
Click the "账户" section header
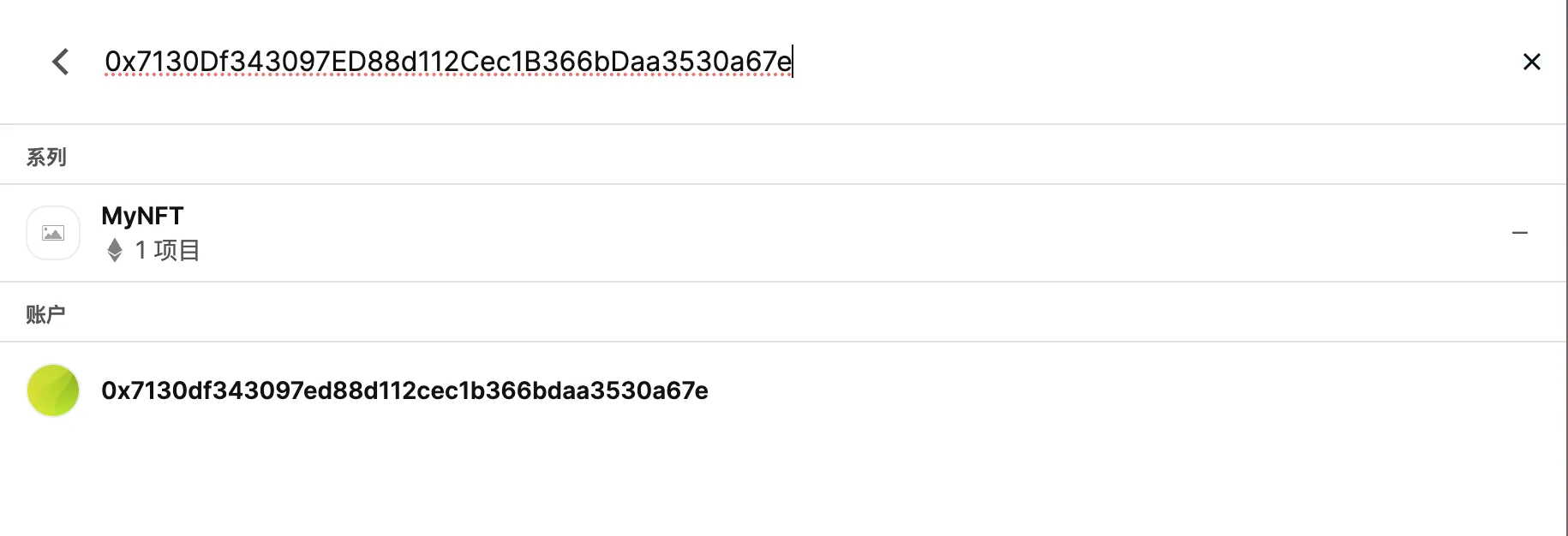click(x=45, y=314)
